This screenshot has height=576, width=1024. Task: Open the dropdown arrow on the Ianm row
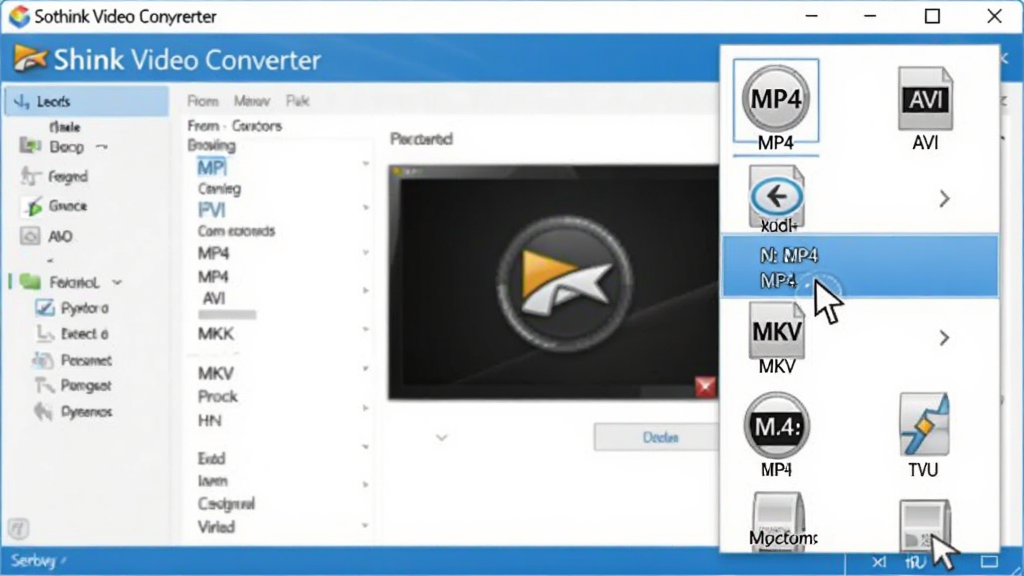click(366, 485)
